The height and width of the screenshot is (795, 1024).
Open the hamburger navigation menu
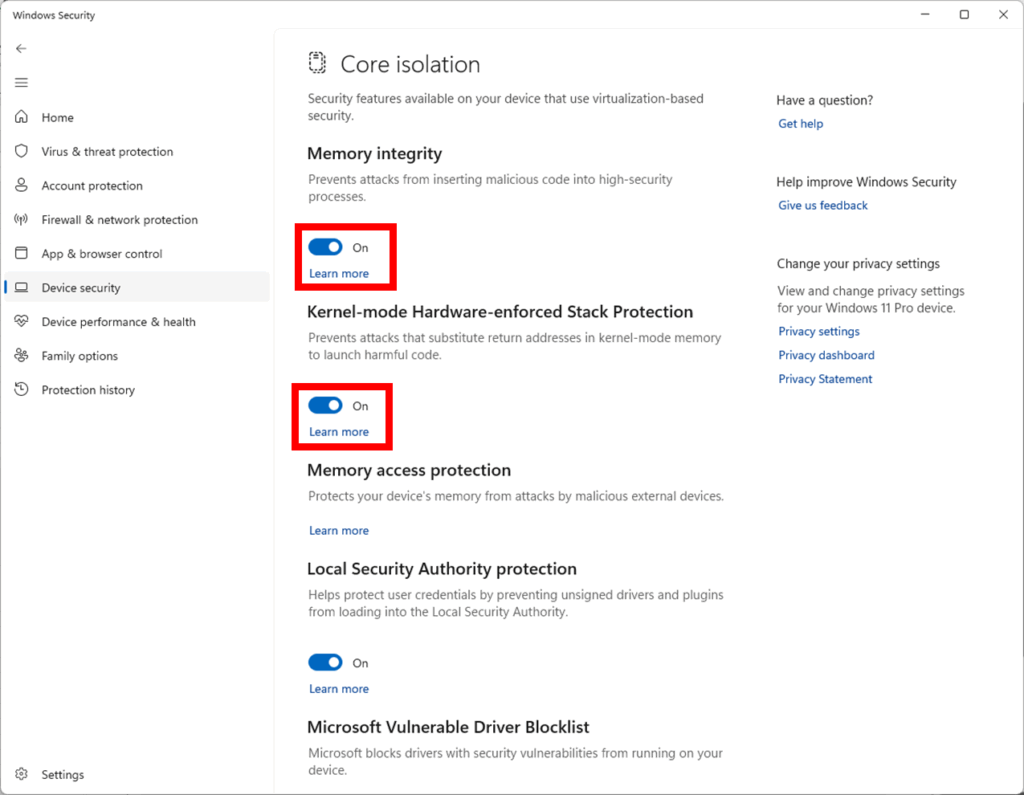tap(21, 82)
